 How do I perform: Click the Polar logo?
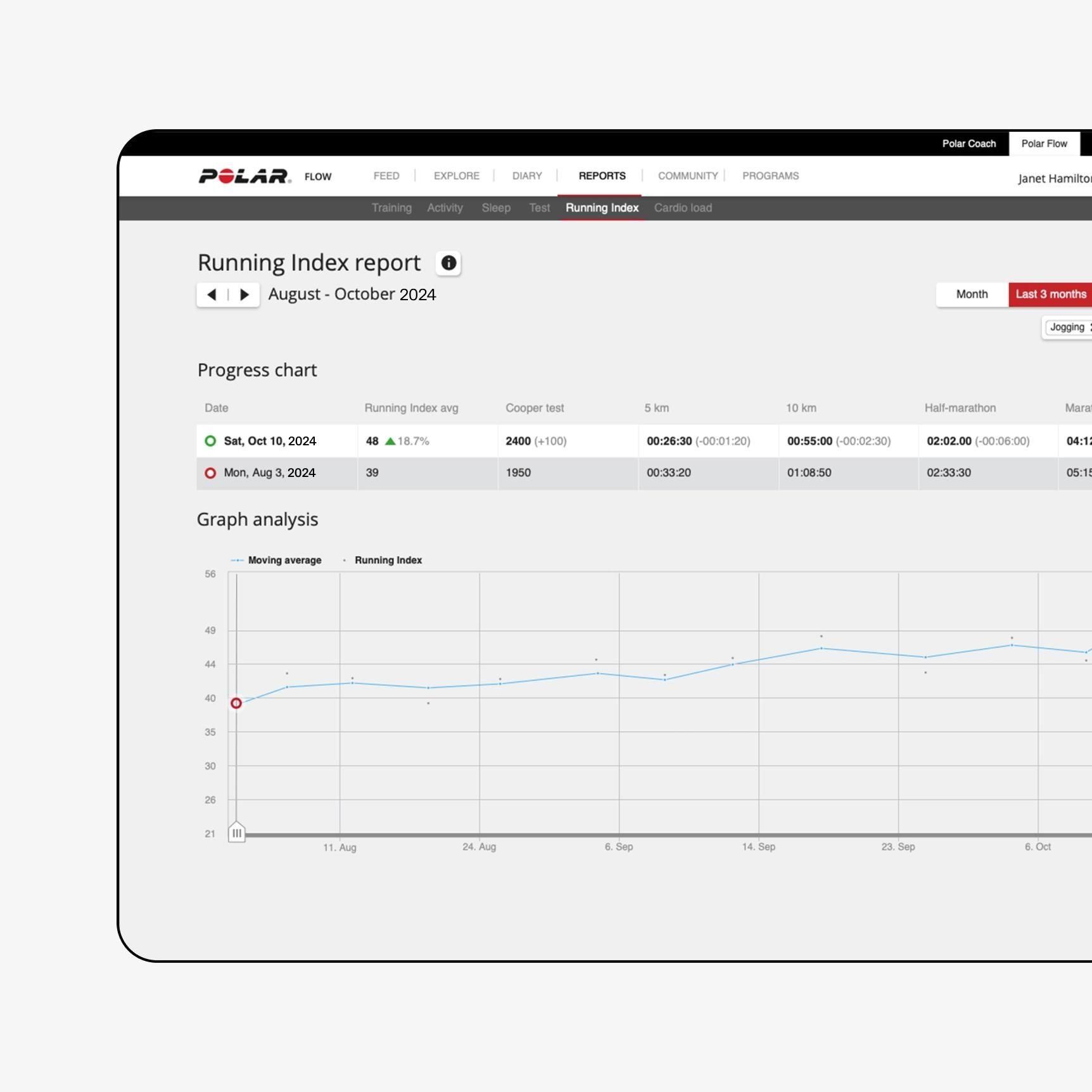(x=245, y=176)
